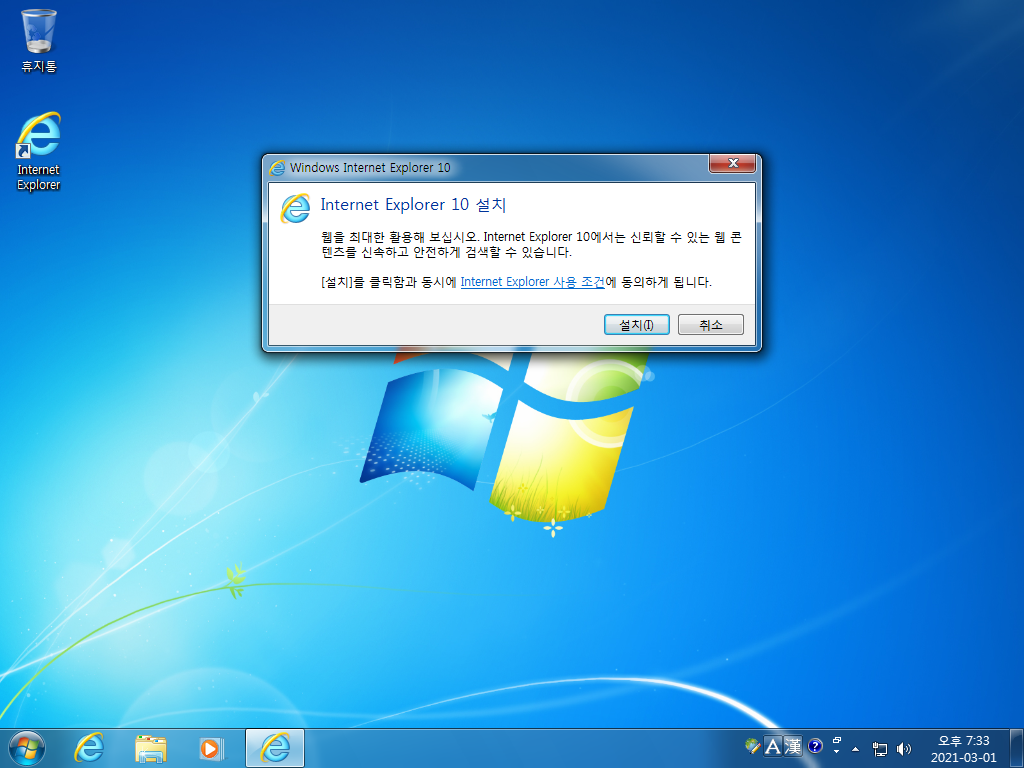Show hidden tray icons arrow
Viewport: 1024px width, 768px height.
point(856,749)
